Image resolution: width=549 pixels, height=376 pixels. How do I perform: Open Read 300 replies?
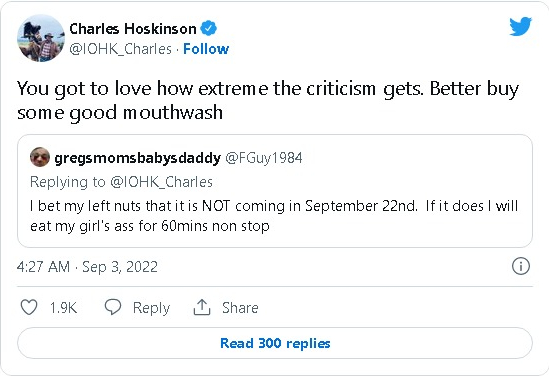[275, 343]
